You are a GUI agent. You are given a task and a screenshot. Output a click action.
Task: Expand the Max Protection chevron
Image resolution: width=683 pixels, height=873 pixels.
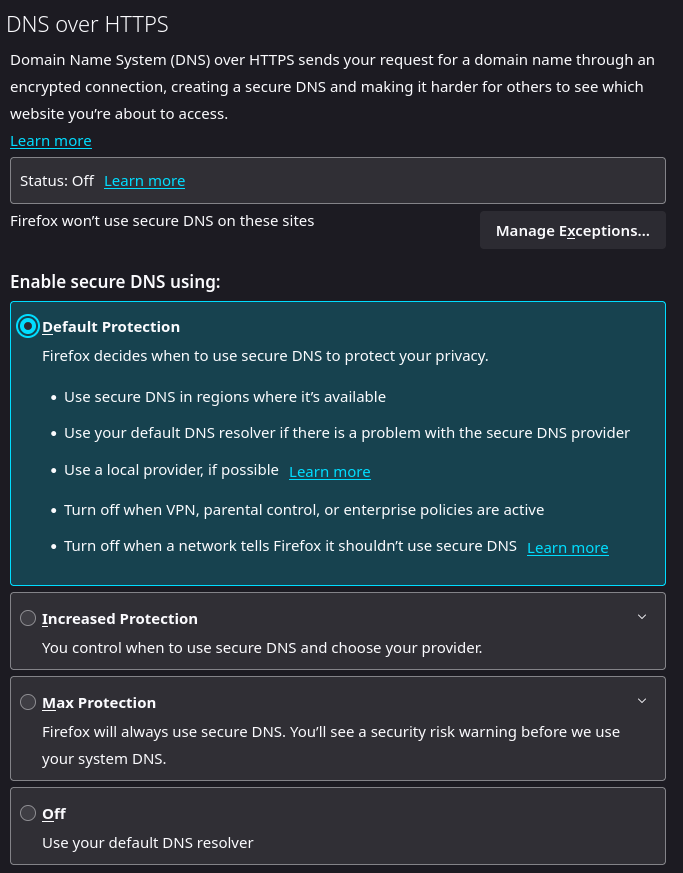[x=642, y=701]
